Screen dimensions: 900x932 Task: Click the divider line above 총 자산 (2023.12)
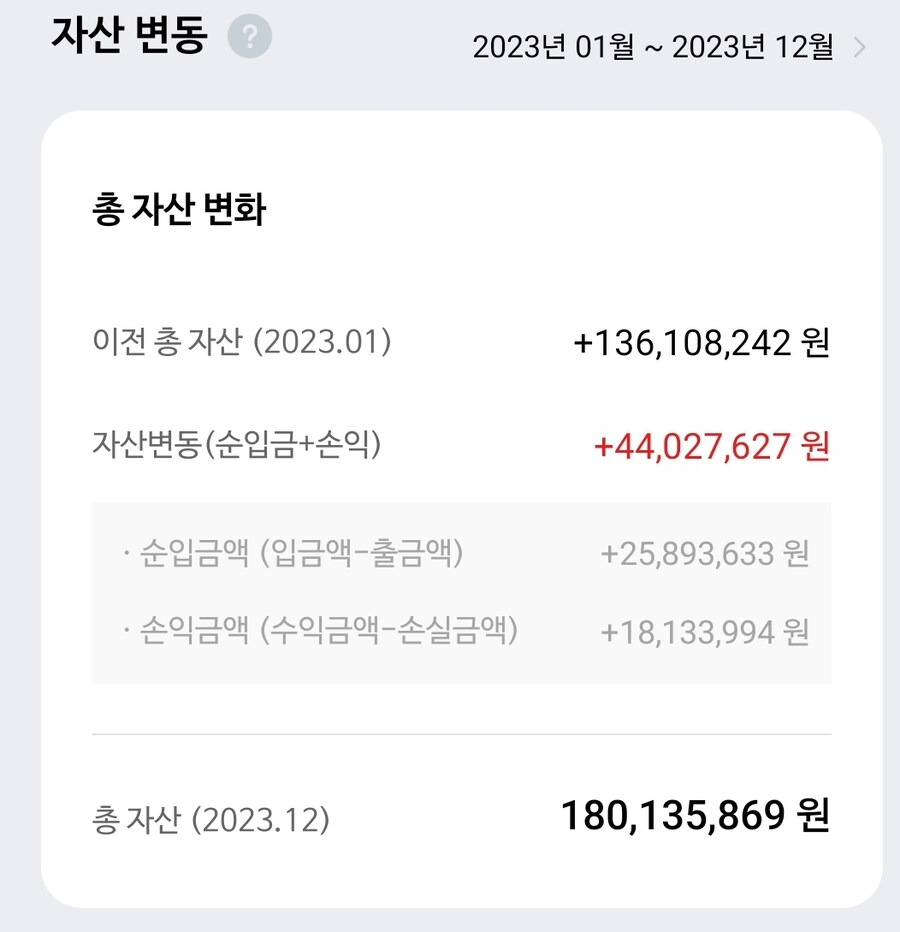(x=461, y=734)
